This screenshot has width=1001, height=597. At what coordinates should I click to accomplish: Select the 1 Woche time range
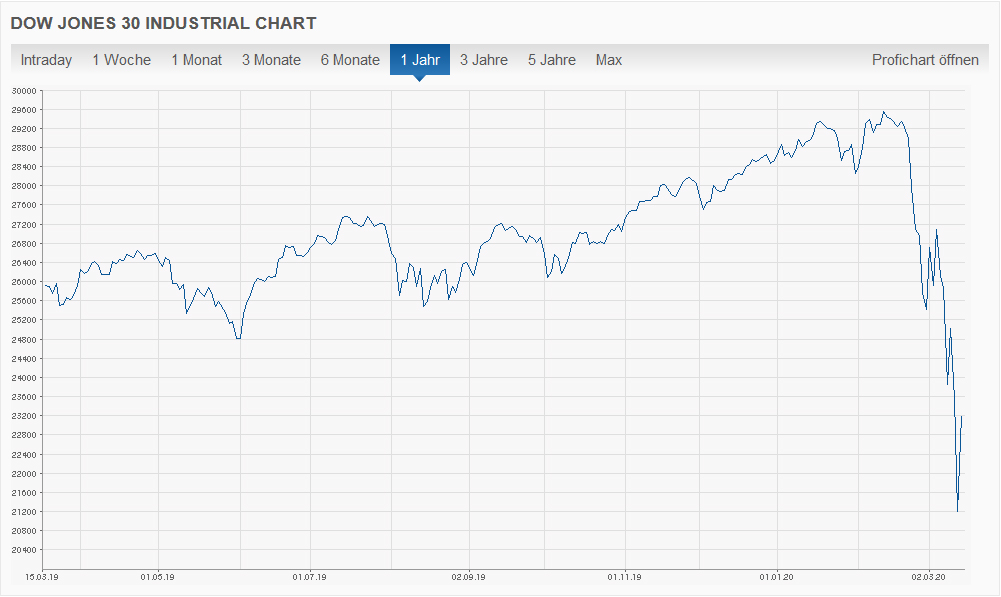click(x=121, y=60)
